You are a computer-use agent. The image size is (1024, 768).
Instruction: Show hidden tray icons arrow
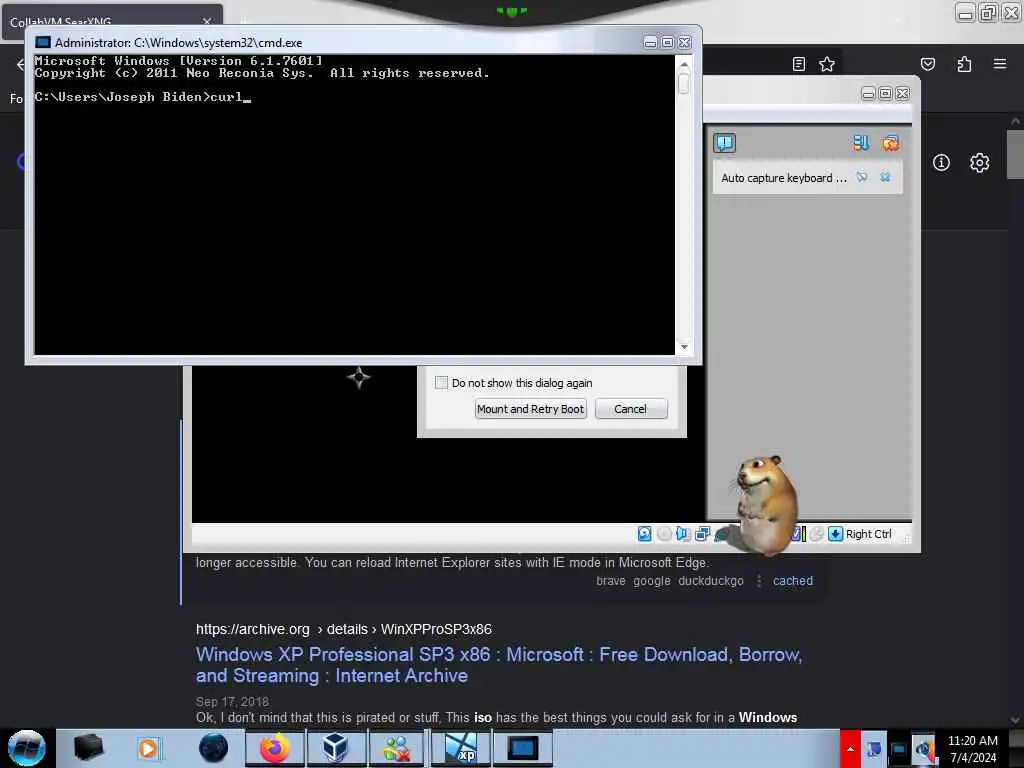[x=850, y=748]
